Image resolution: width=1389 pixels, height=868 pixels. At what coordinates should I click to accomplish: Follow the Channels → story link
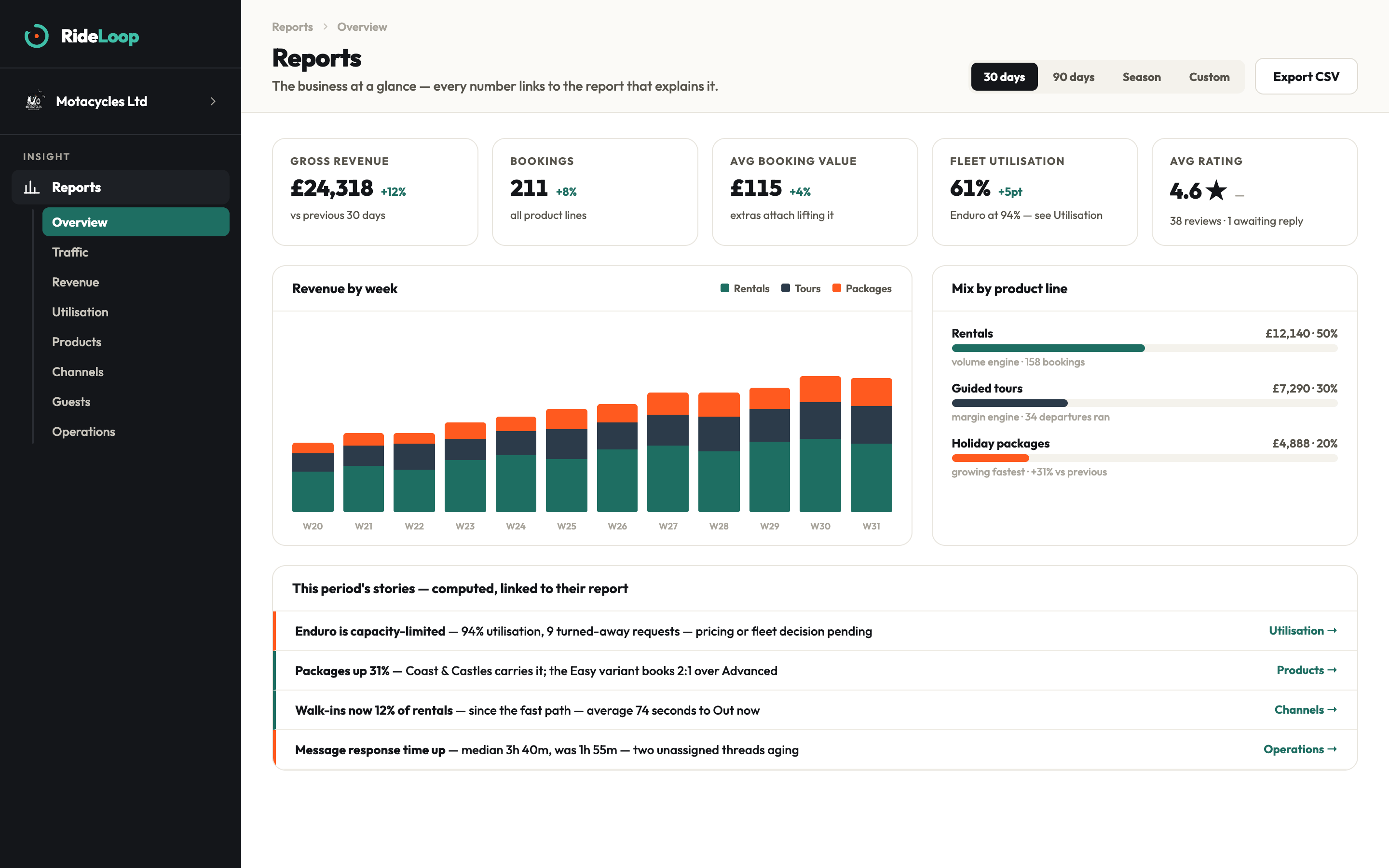click(x=1306, y=709)
